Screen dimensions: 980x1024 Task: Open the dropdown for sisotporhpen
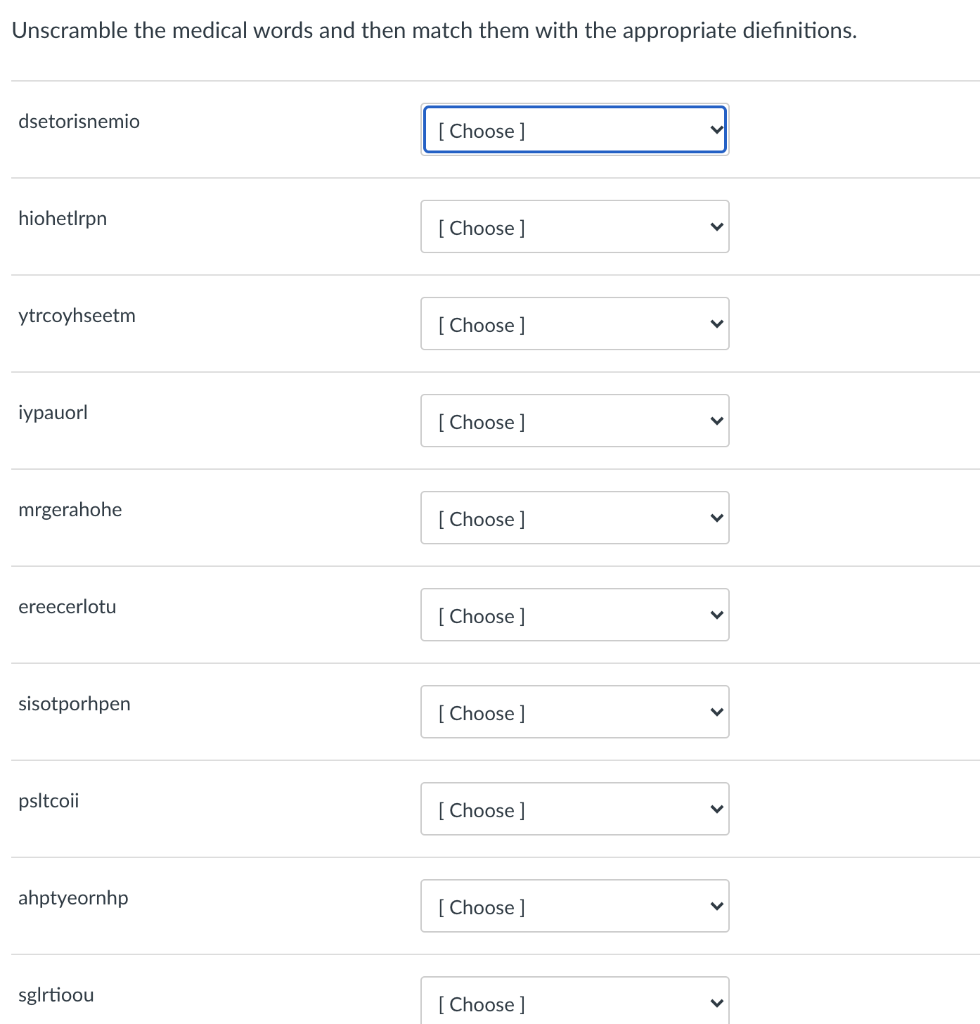[575, 712]
